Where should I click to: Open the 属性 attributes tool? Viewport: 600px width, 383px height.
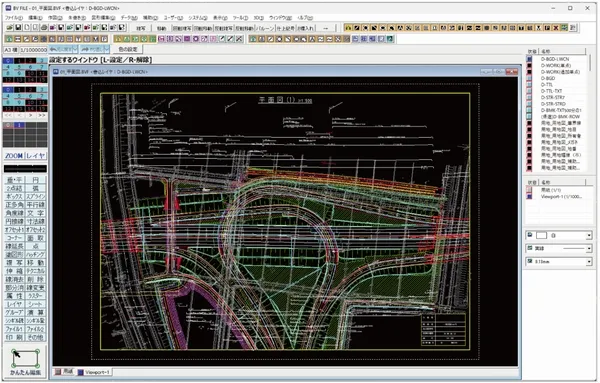(14, 296)
